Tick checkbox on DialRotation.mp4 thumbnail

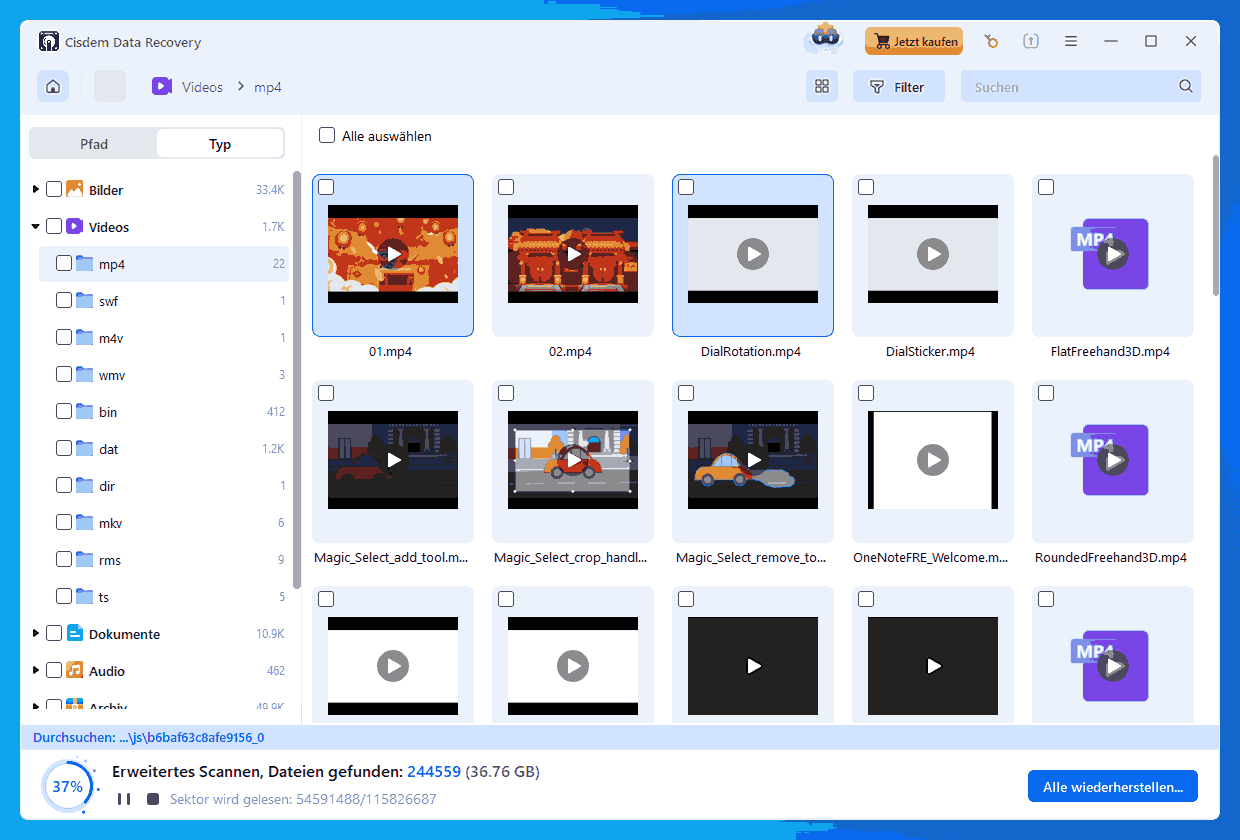click(686, 187)
